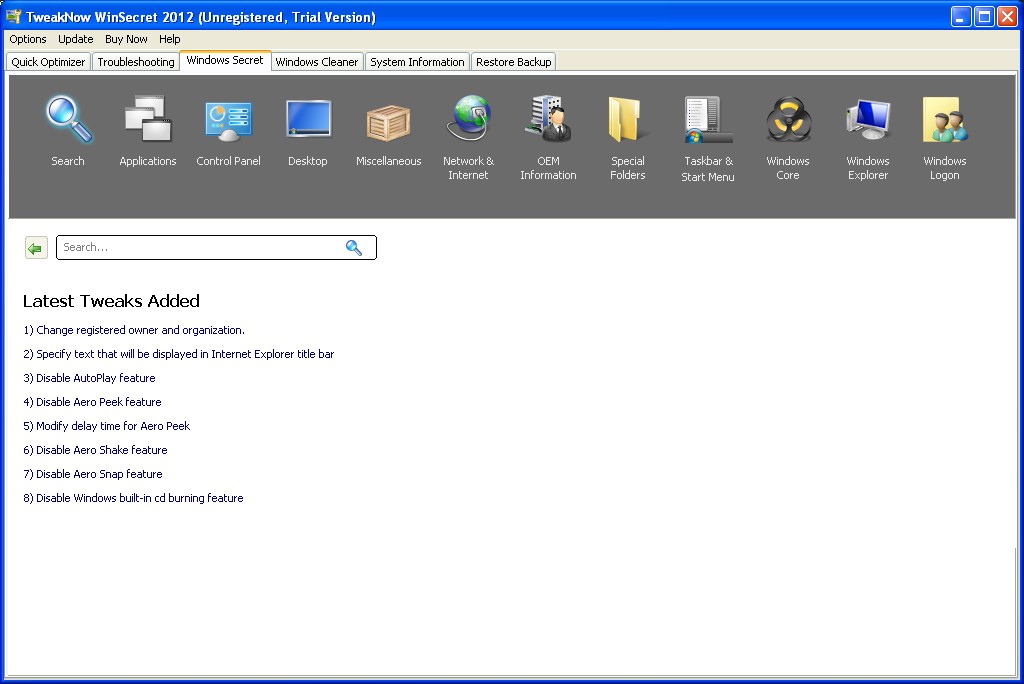This screenshot has width=1024, height=684.
Task: Open Disable Aero Shake feature tweak
Action: (95, 450)
